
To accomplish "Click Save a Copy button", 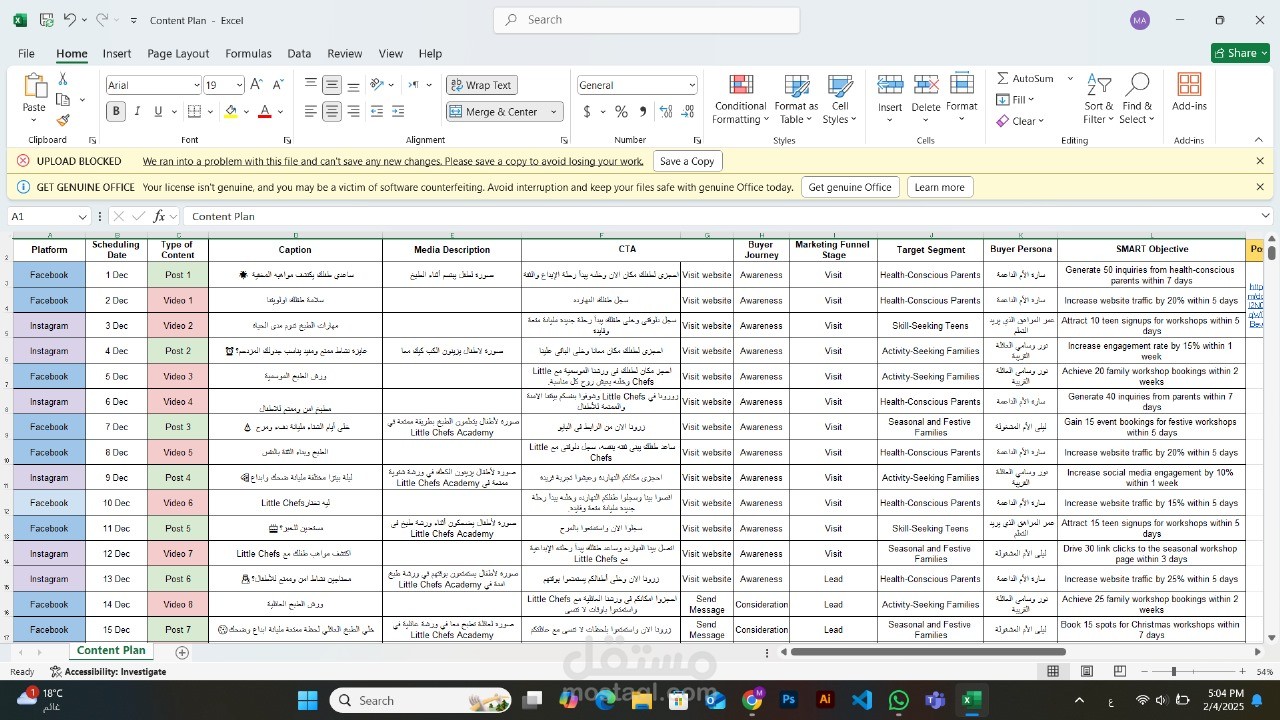I will tap(687, 161).
